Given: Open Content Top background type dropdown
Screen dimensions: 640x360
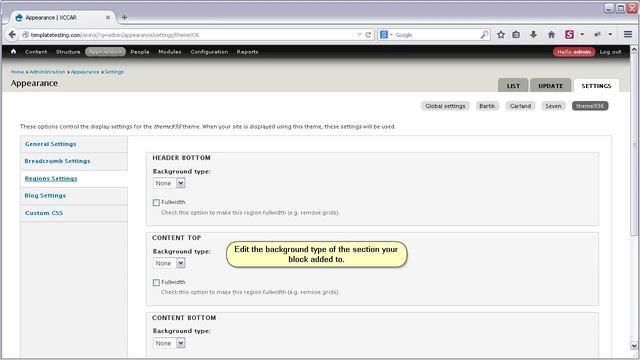Looking at the screenshot, I should pyautogui.click(x=169, y=263).
